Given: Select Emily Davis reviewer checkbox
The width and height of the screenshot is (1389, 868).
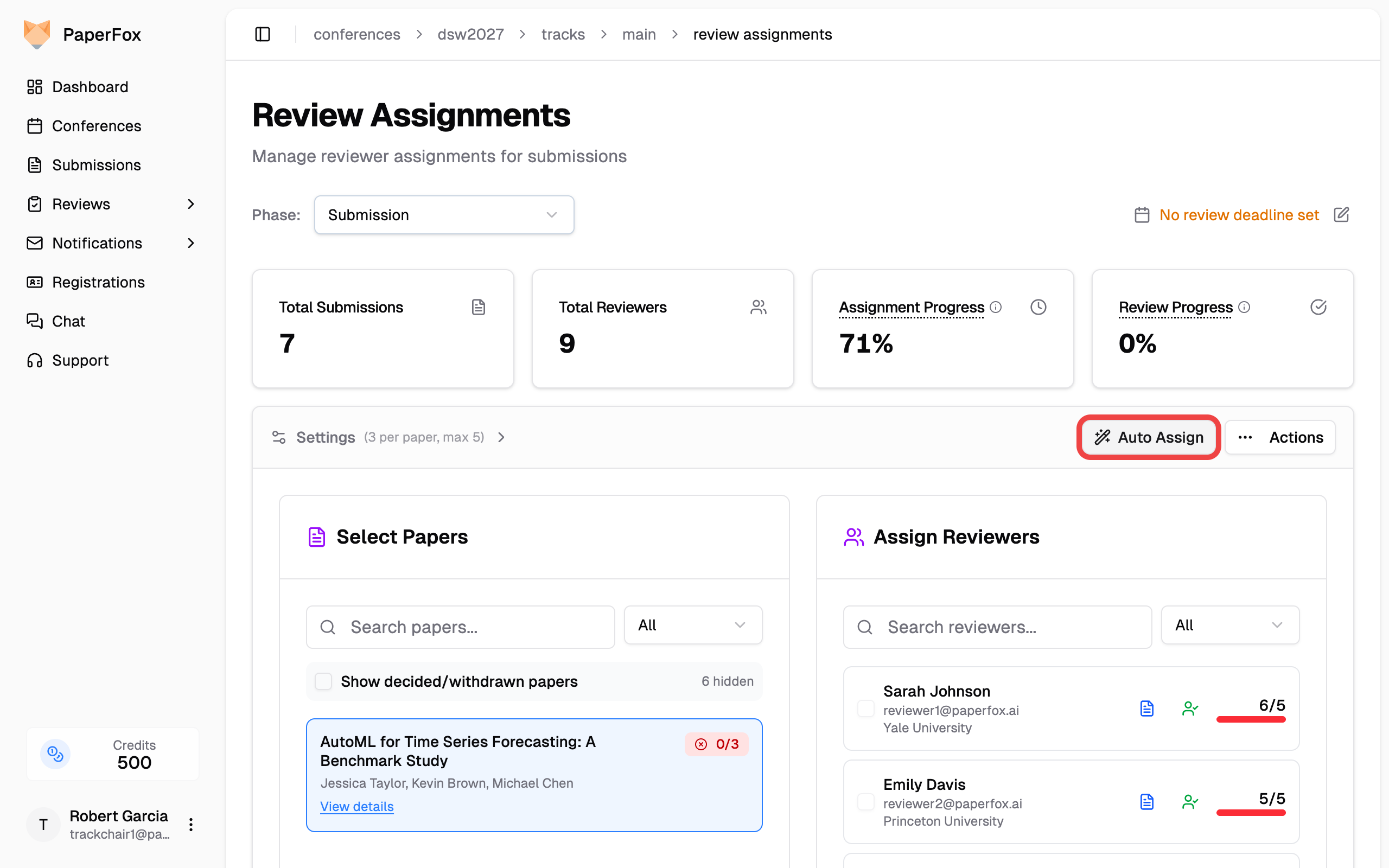Looking at the screenshot, I should click(x=865, y=801).
